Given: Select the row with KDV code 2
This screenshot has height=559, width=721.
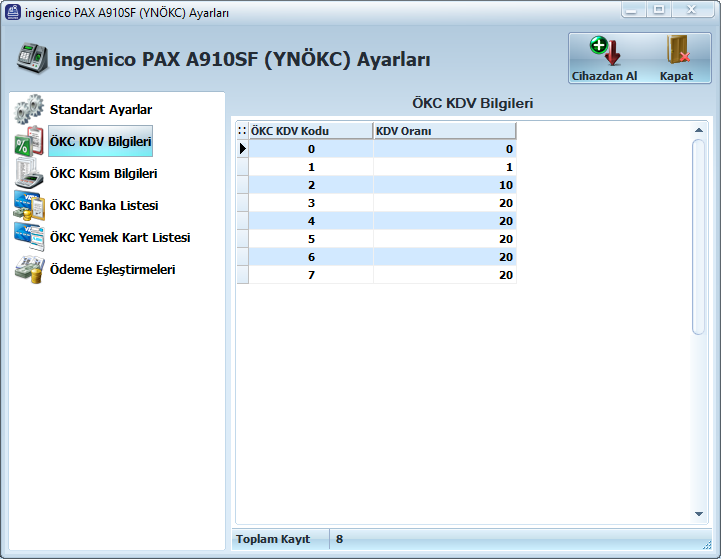Looking at the screenshot, I should (311, 185).
